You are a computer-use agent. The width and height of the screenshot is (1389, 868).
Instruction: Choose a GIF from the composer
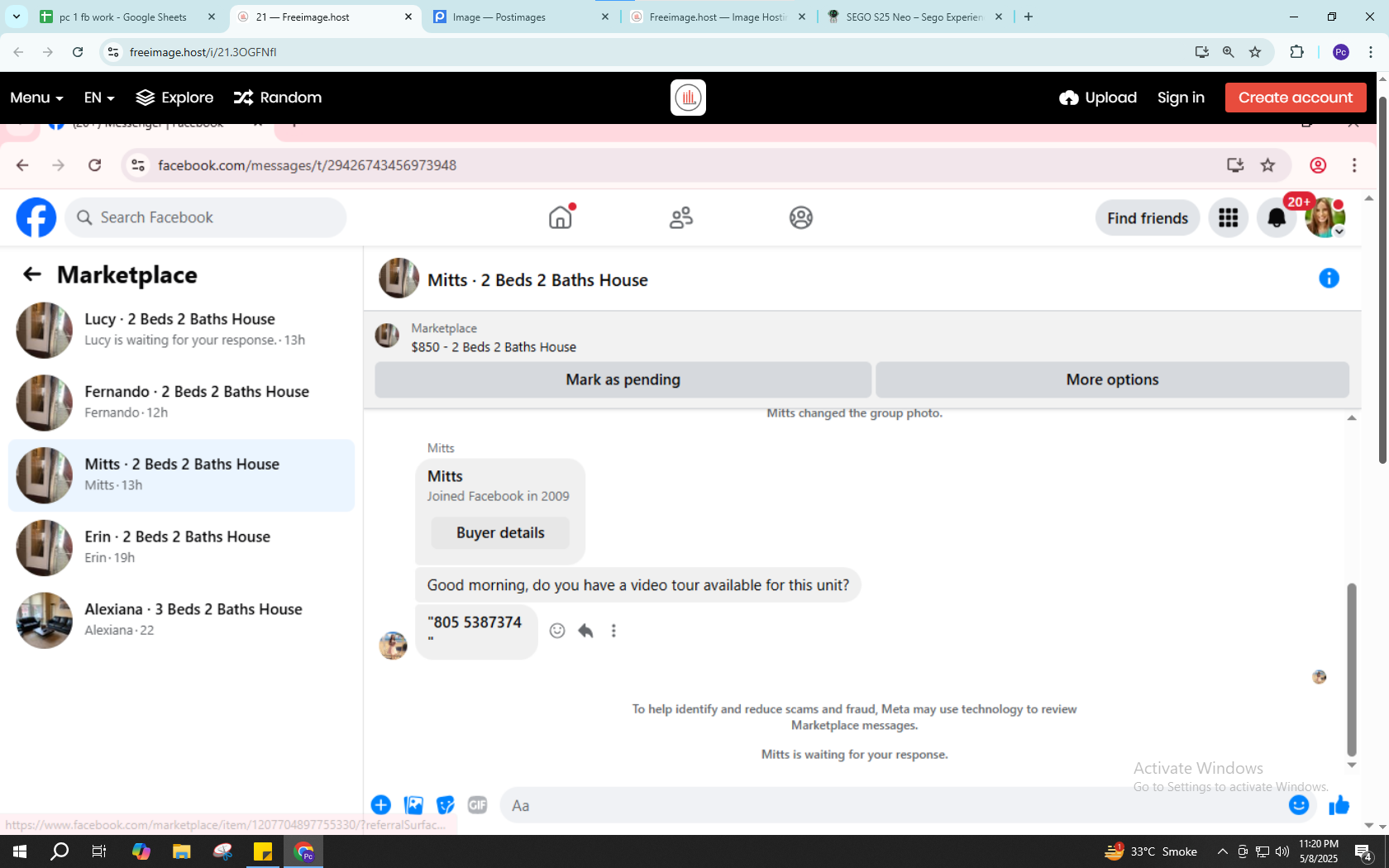click(477, 805)
